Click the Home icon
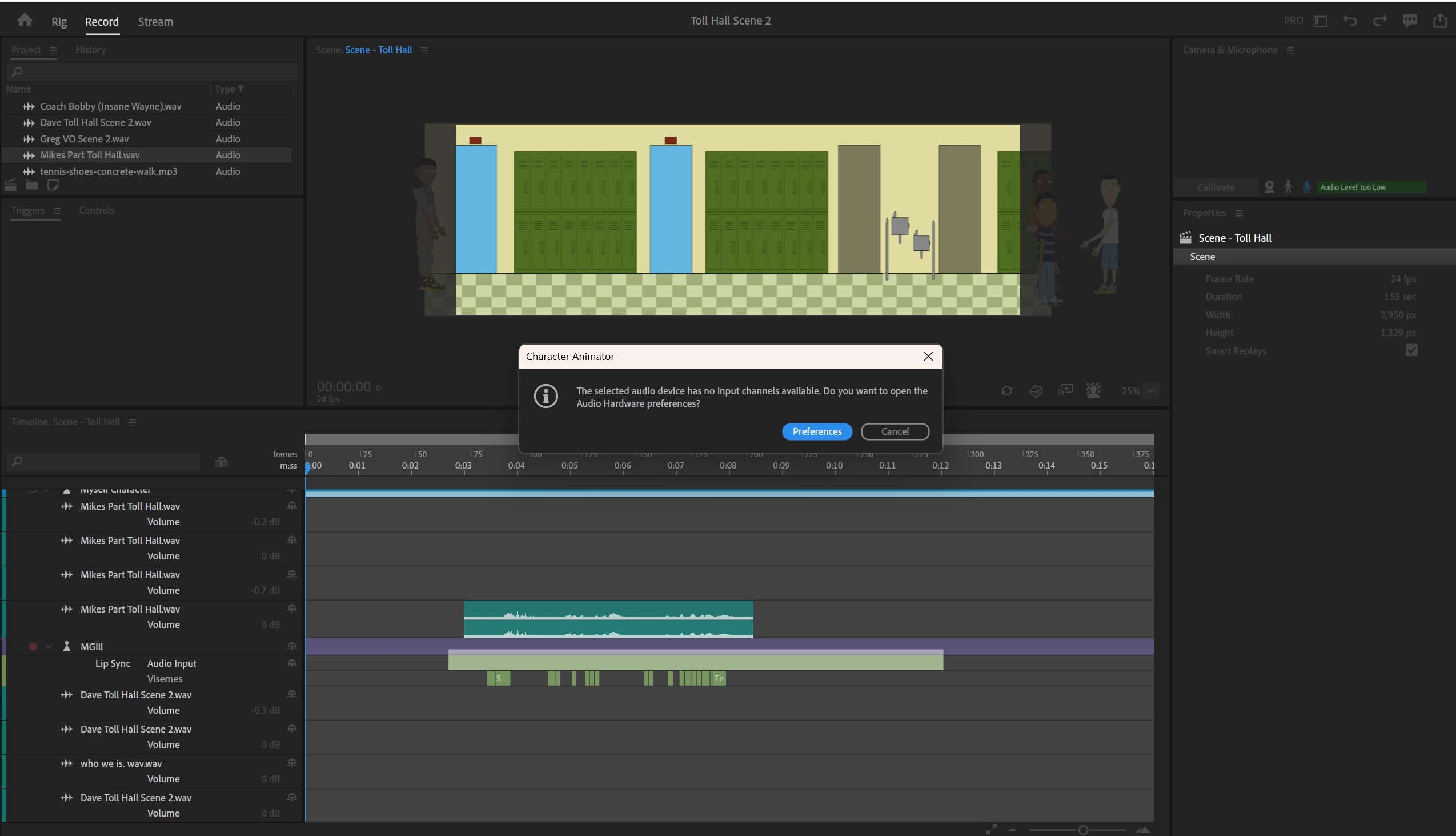Screen dimensions: 1456x836 25,20
